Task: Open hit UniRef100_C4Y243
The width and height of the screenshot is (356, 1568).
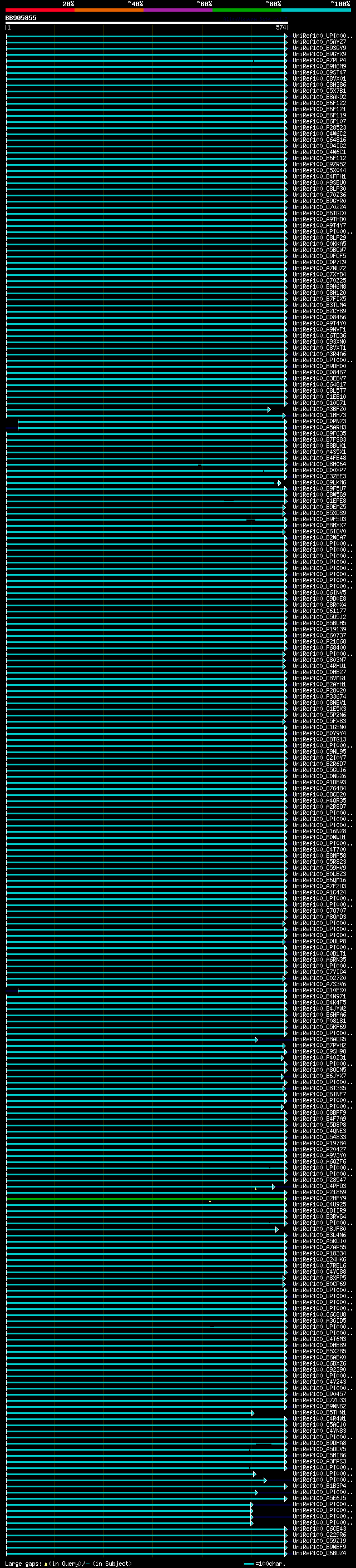Action: (x=319, y=1382)
